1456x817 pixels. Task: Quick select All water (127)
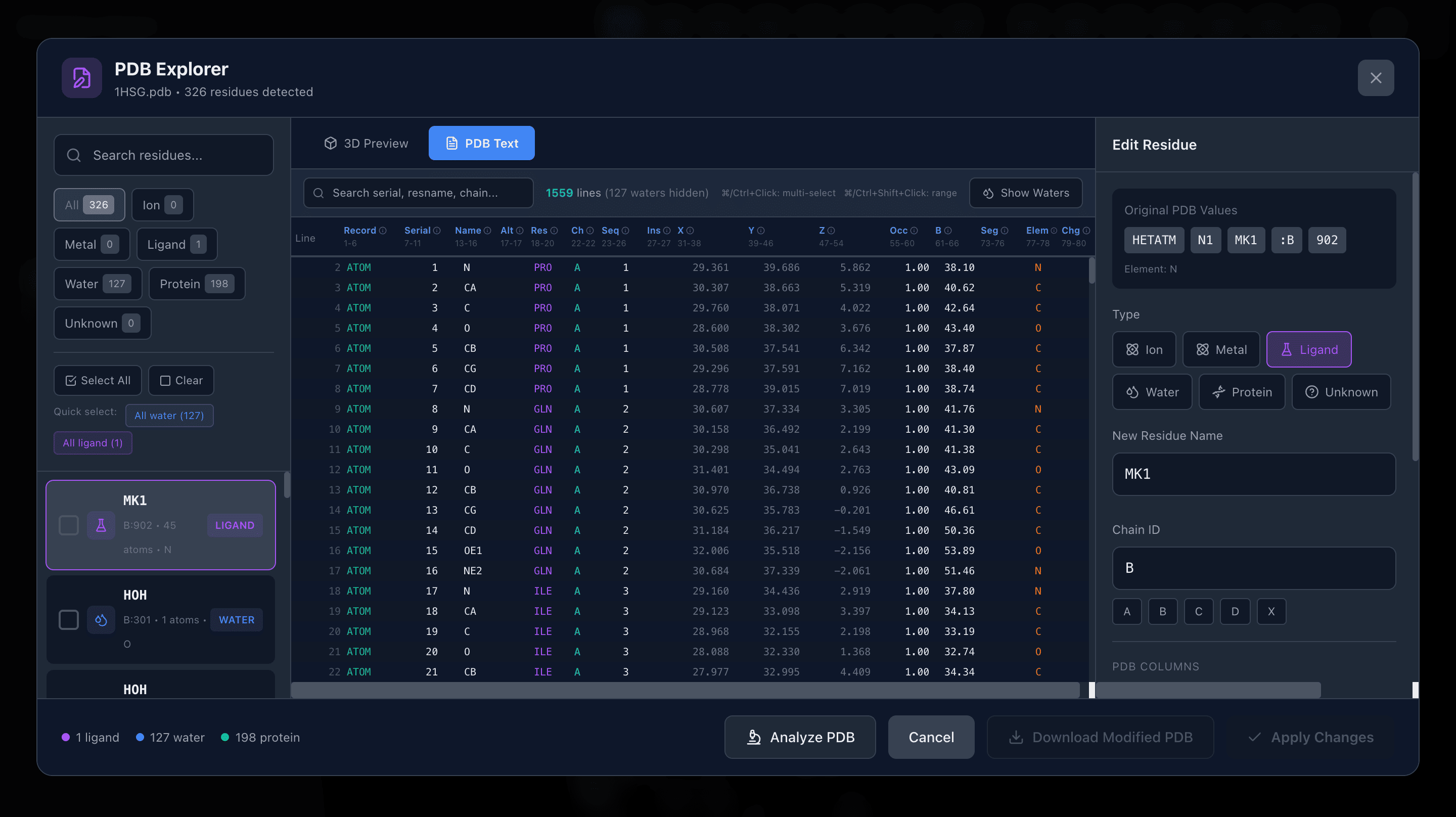pyautogui.click(x=169, y=415)
